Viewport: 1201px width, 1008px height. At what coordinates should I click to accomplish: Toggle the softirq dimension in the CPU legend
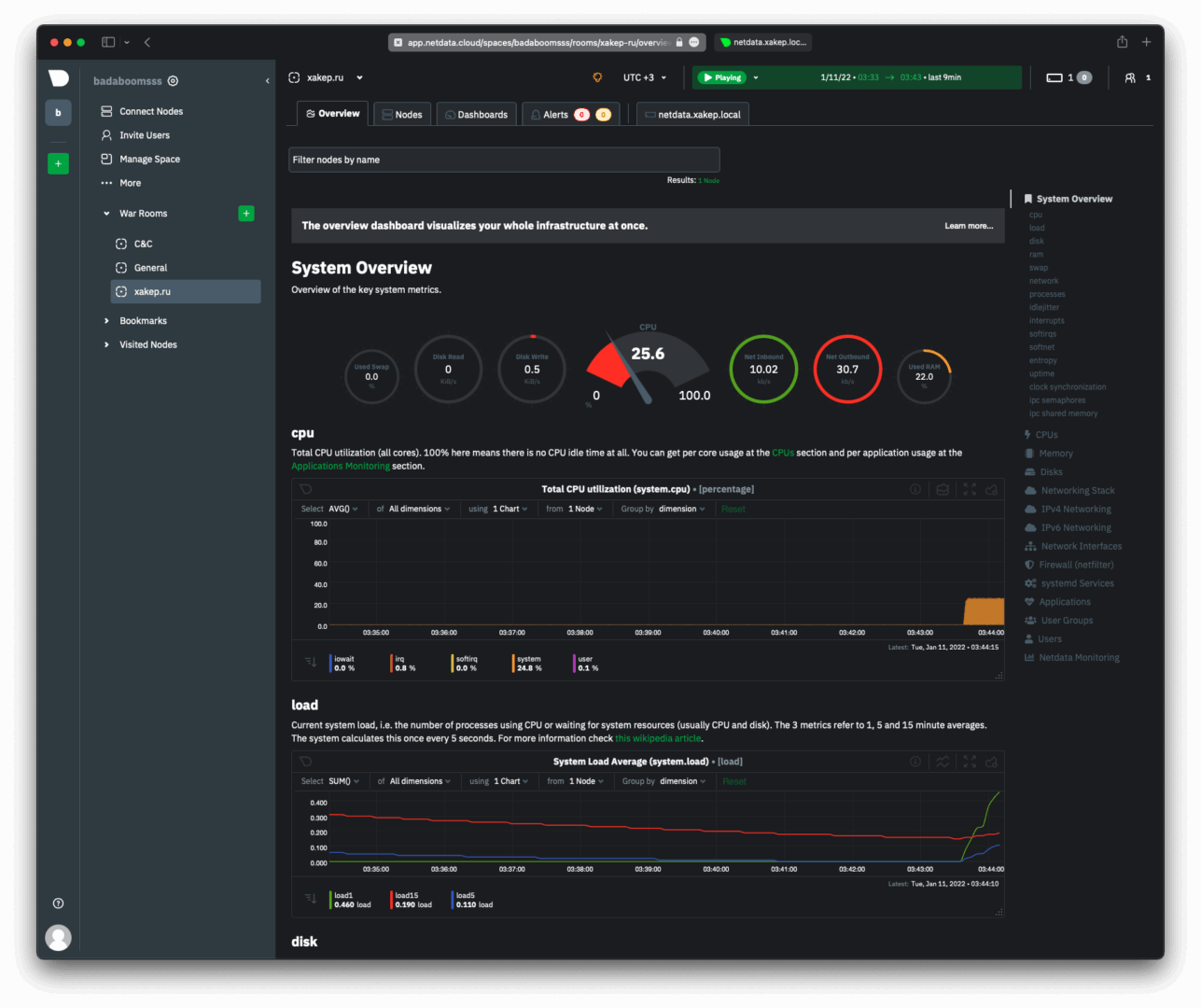tap(465, 664)
